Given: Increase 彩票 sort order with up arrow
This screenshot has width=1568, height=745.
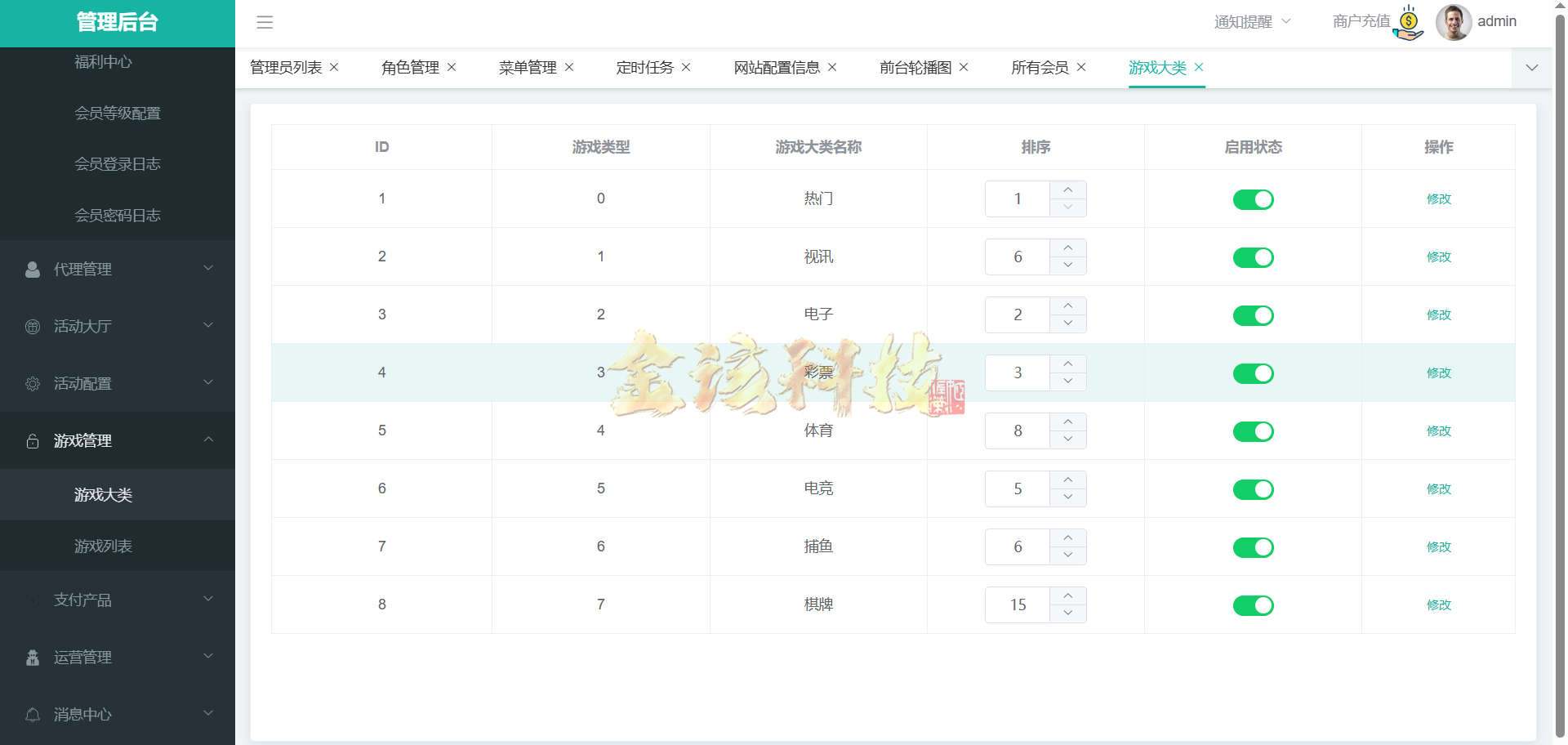Looking at the screenshot, I should (1067, 364).
